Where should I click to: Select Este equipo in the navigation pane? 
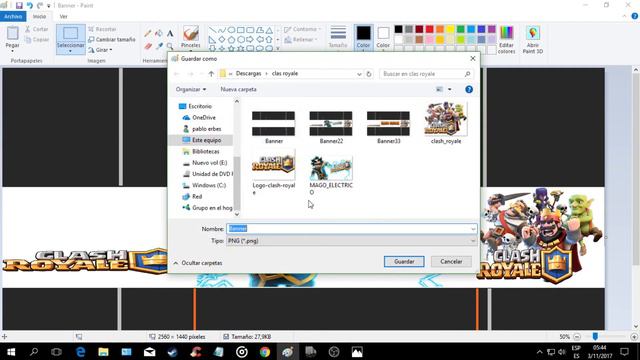tap(202, 140)
